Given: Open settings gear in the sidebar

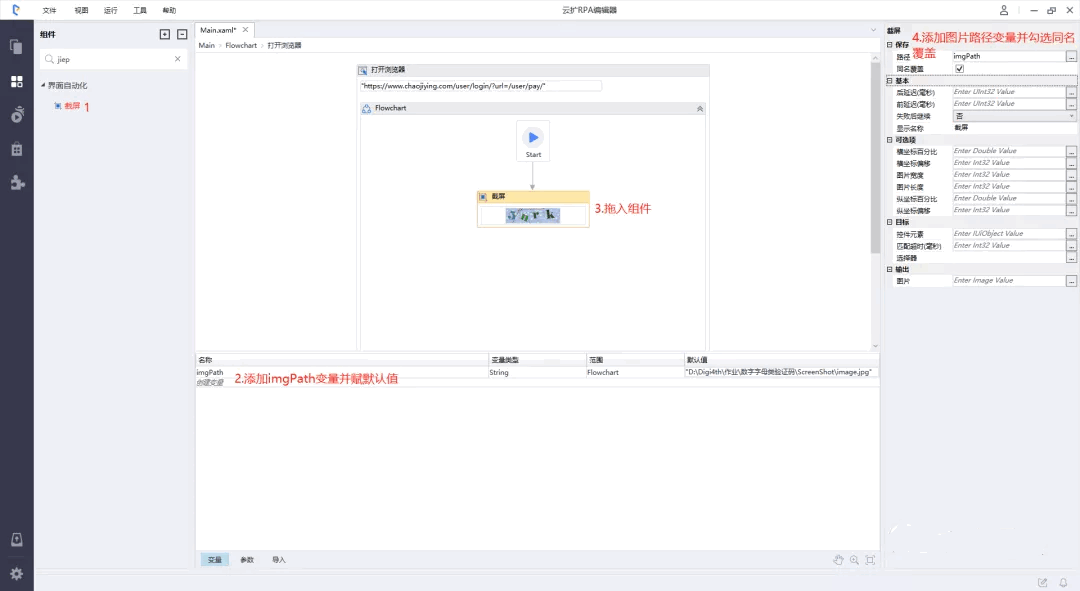Looking at the screenshot, I should [16, 573].
